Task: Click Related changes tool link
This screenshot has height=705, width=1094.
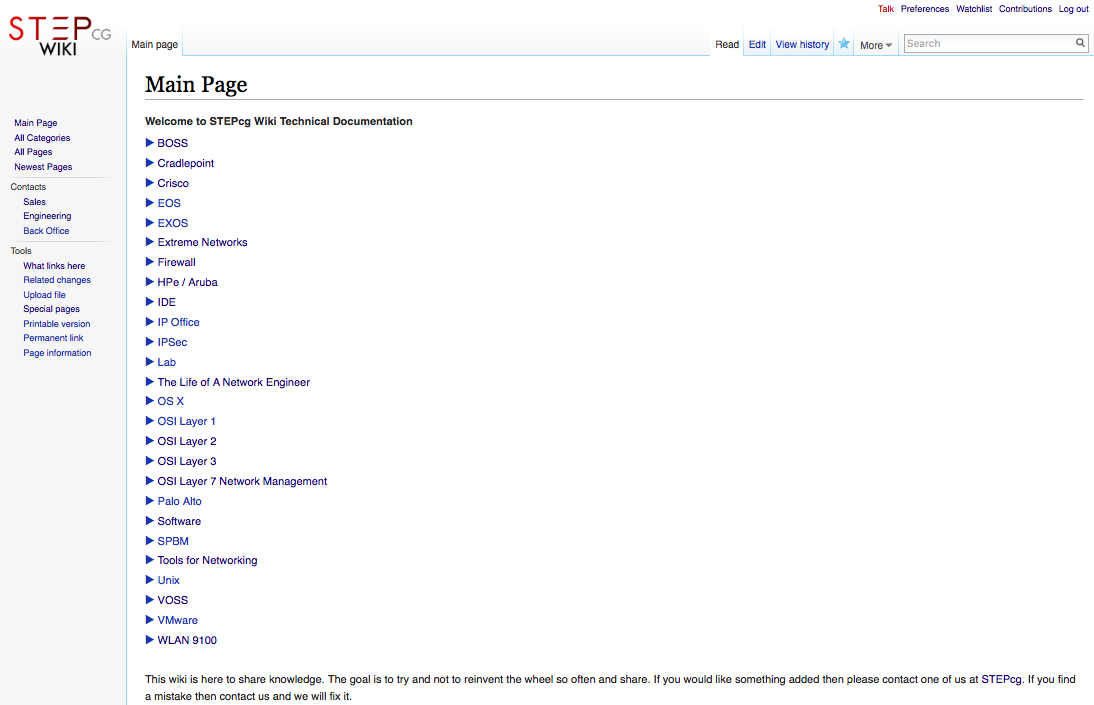Action: (x=57, y=280)
